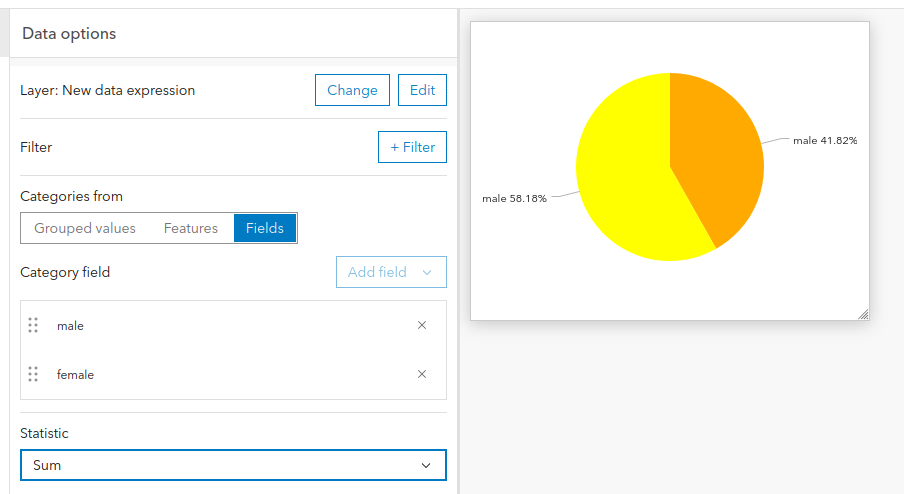Open the Sum statistic dropdown
Viewport: 904px width, 494px height.
tap(233, 466)
